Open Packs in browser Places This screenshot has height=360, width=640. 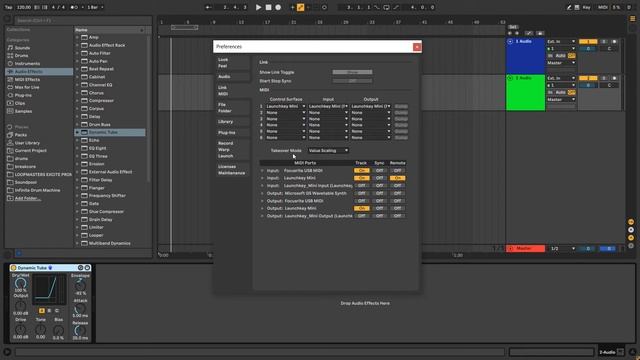pos(20,135)
